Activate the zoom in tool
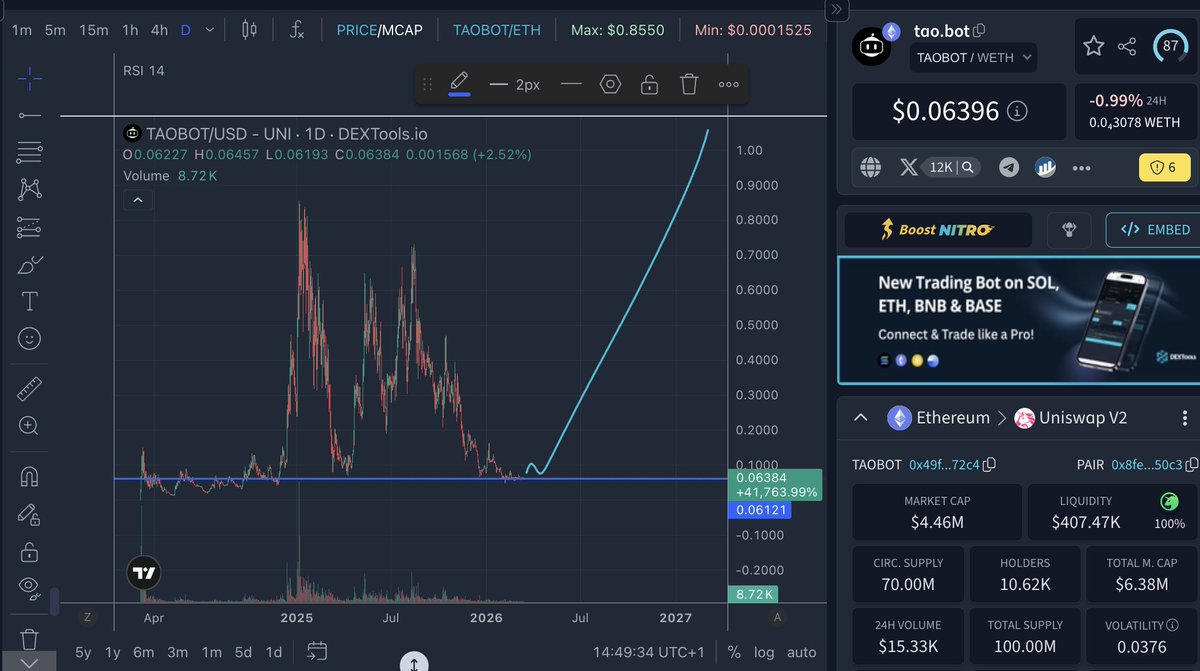 29,426
